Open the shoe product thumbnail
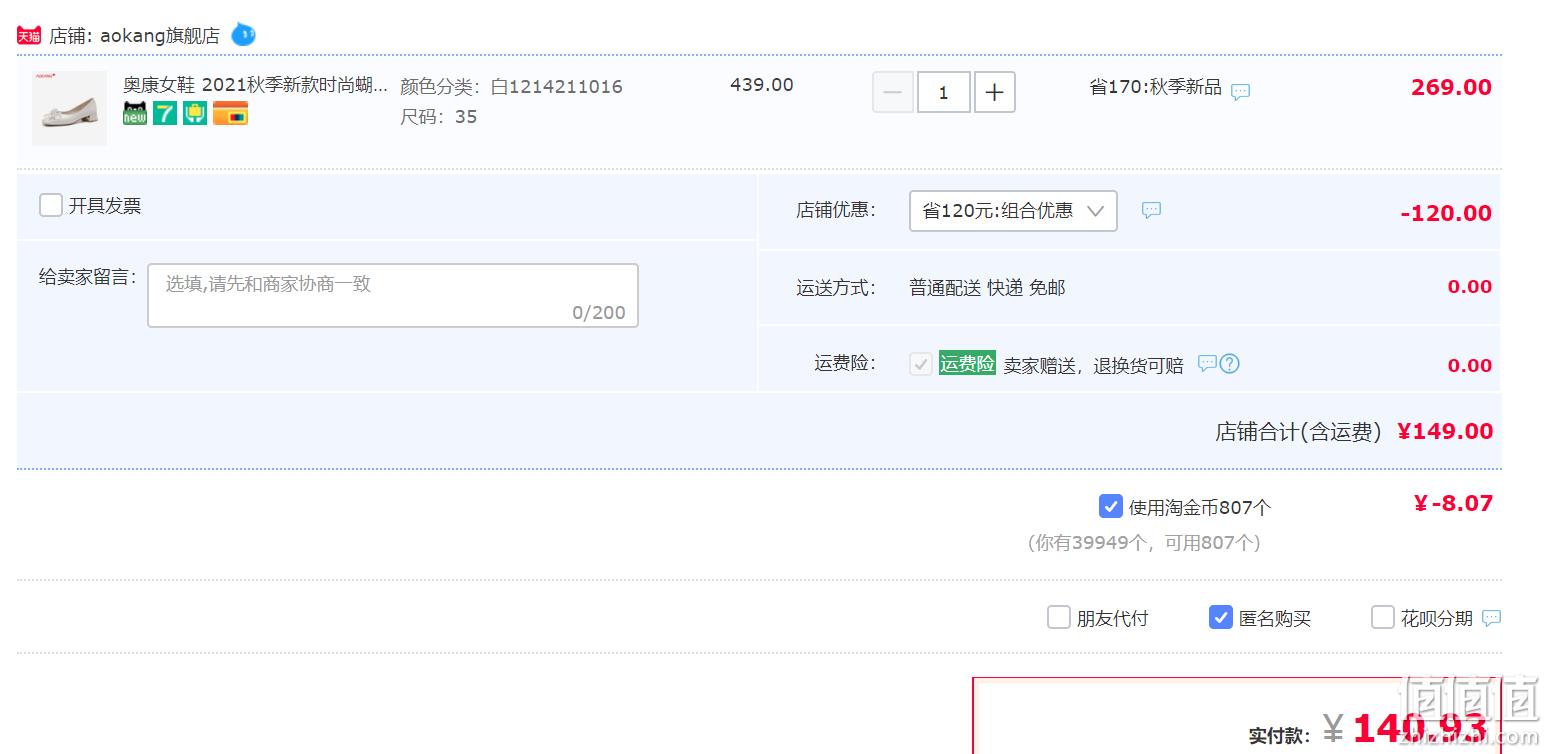The height and width of the screenshot is (754, 1548). [69, 108]
